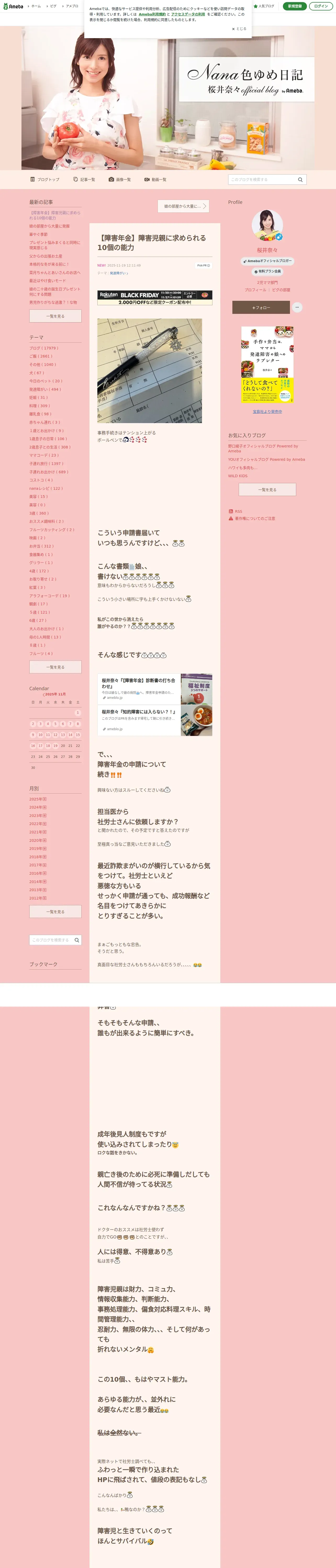Open the 画像一覧 tab
Image resolution: width=336 pixels, height=1568 pixels.
point(120,180)
